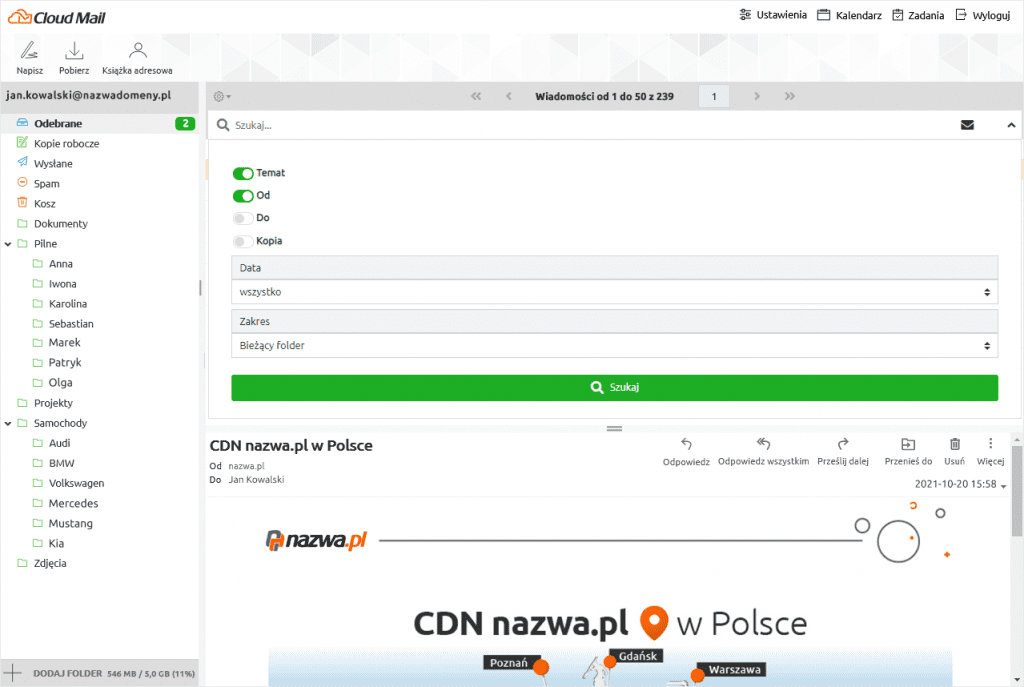This screenshot has width=1024, height=687.
Task: Click DODAJ FOLDER plus button
Action: click(12, 673)
